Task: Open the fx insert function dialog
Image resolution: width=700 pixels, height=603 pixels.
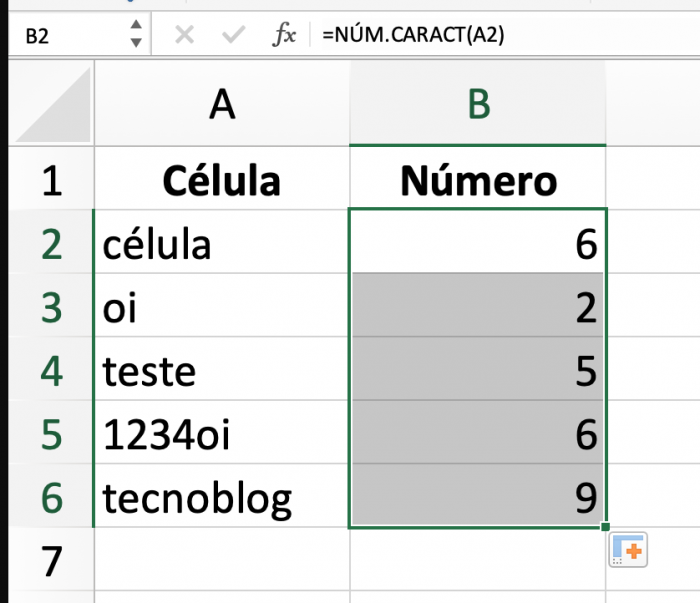Action: 284,34
